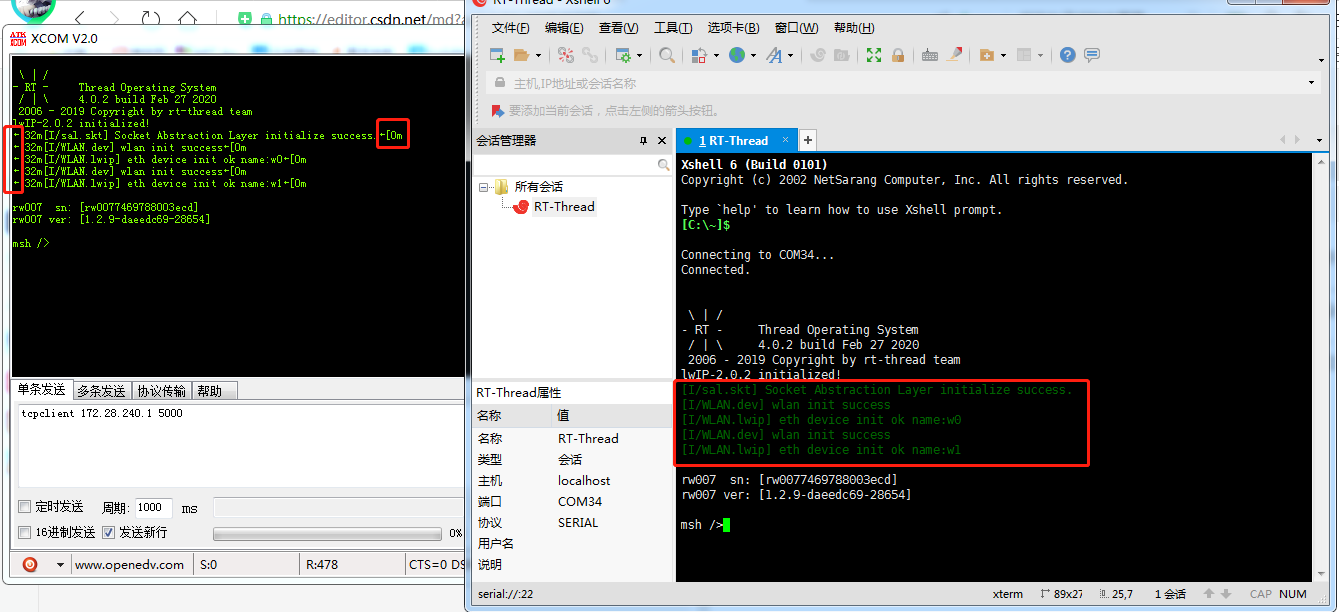Click the + button to open new session tab

(807, 140)
